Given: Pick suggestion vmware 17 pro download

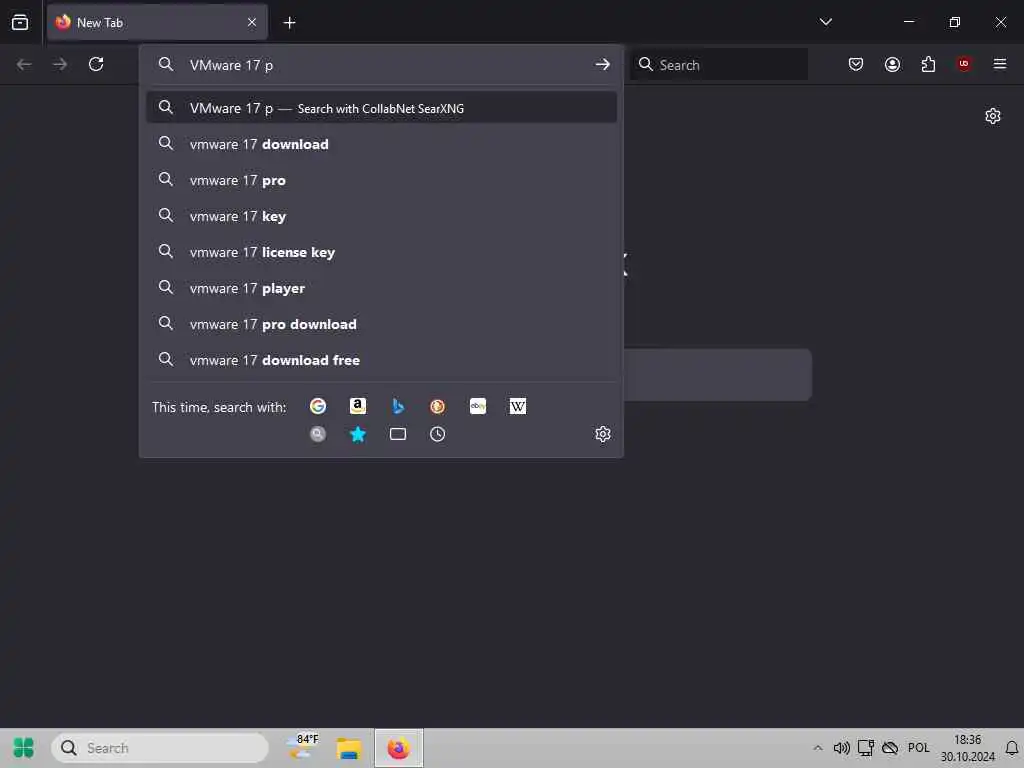Looking at the screenshot, I should 381,323.
